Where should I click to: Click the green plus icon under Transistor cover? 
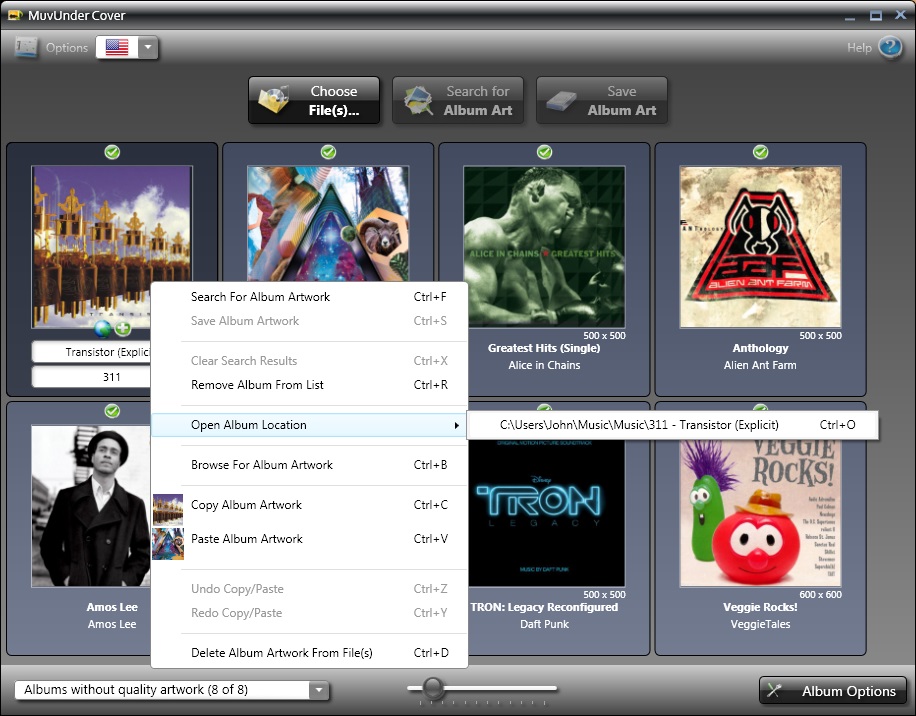122,328
